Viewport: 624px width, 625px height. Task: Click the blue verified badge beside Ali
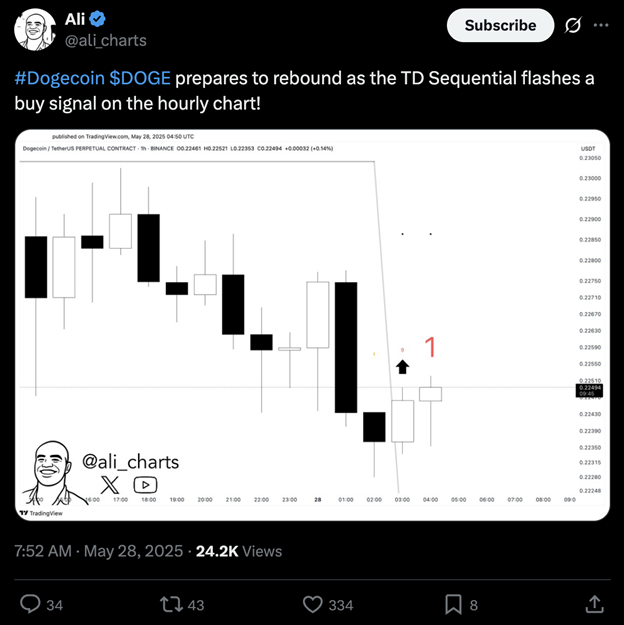[100, 19]
